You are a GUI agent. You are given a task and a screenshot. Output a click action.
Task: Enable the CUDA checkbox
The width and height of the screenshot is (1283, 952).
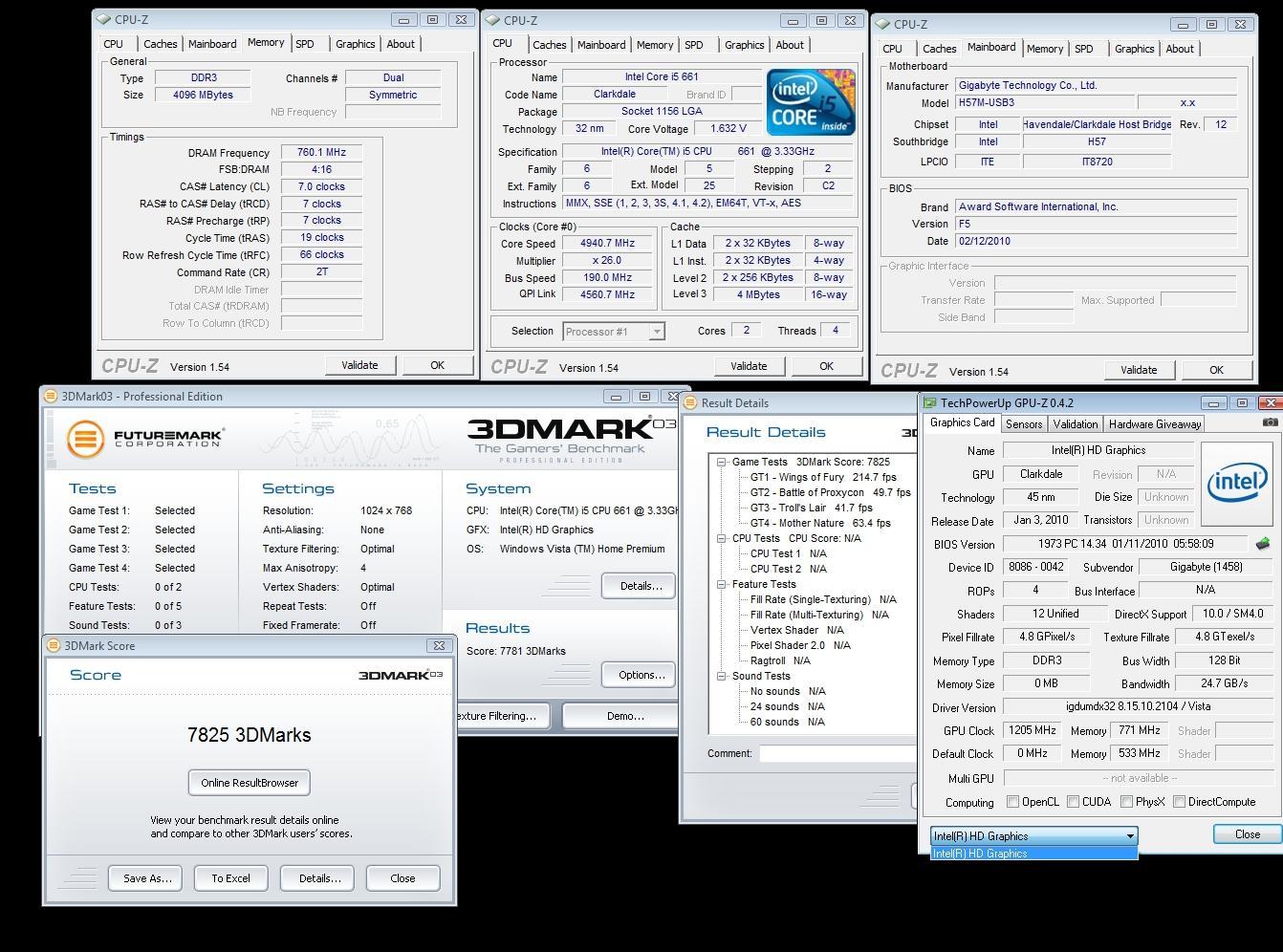click(x=1074, y=802)
